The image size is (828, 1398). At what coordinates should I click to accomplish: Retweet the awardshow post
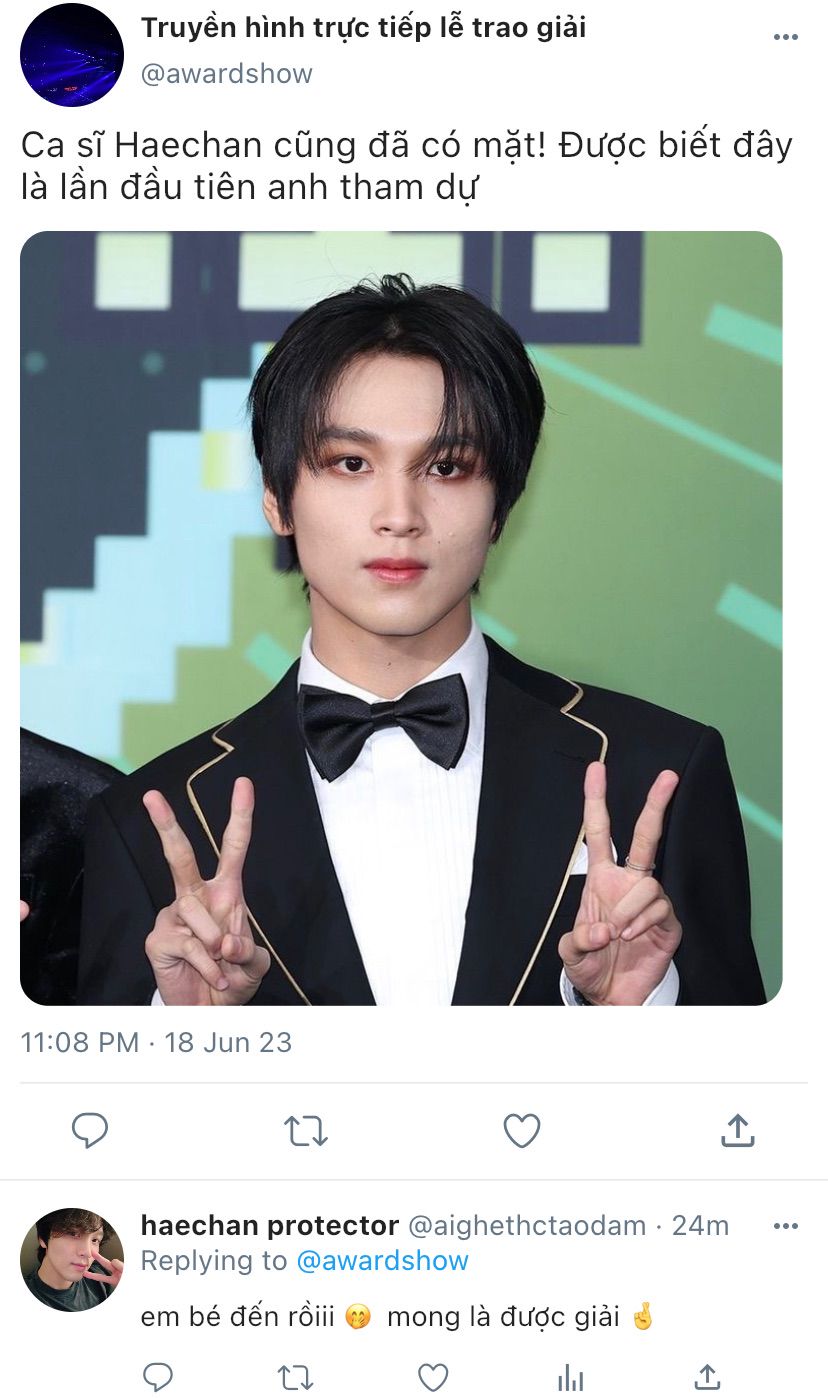pos(305,1131)
